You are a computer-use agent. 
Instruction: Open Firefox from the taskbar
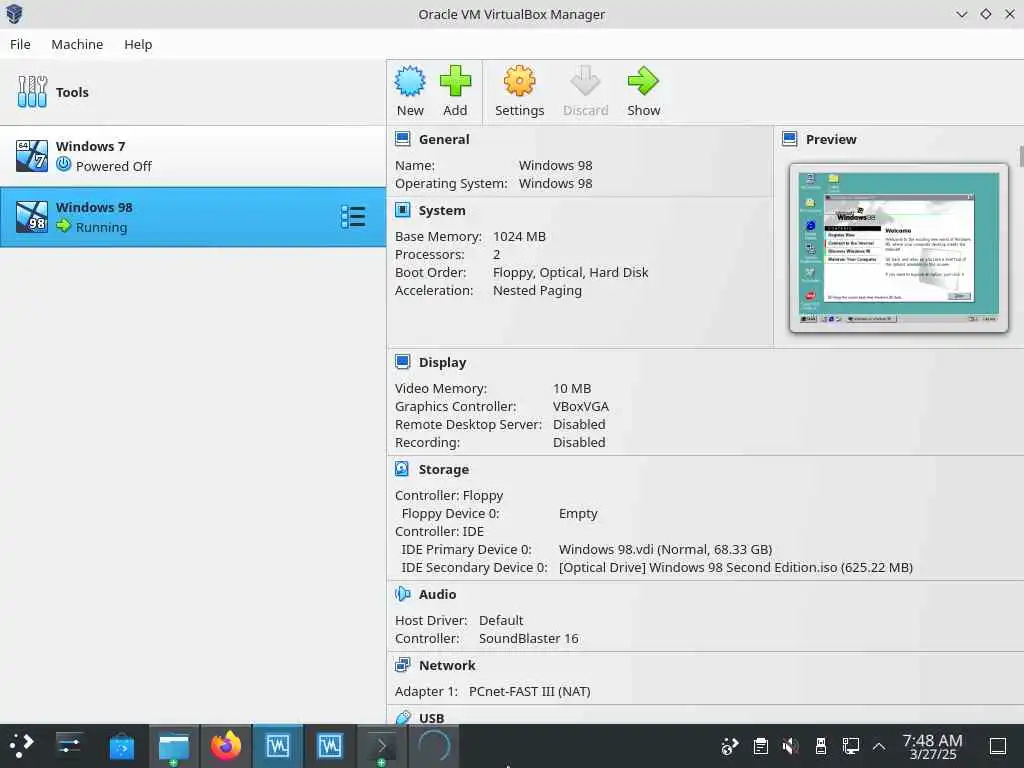(x=225, y=745)
